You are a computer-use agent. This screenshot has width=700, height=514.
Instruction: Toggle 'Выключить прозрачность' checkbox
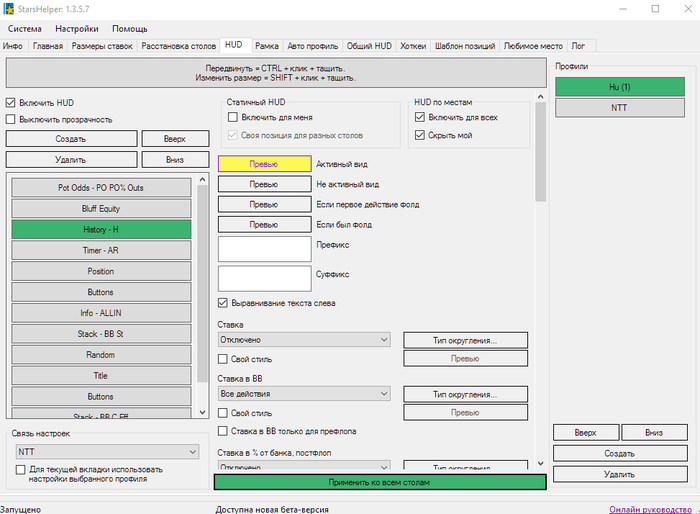coord(11,120)
